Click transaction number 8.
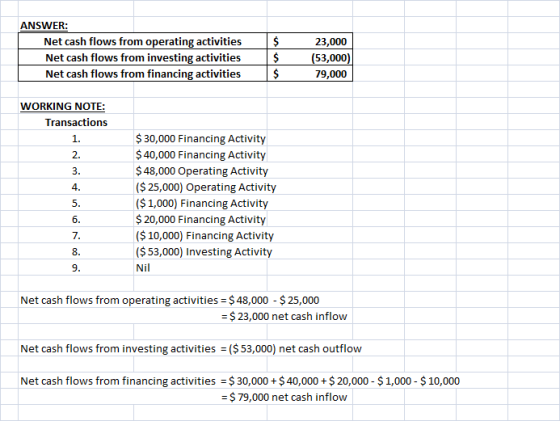This screenshot has height=421, width=560. pos(76,252)
